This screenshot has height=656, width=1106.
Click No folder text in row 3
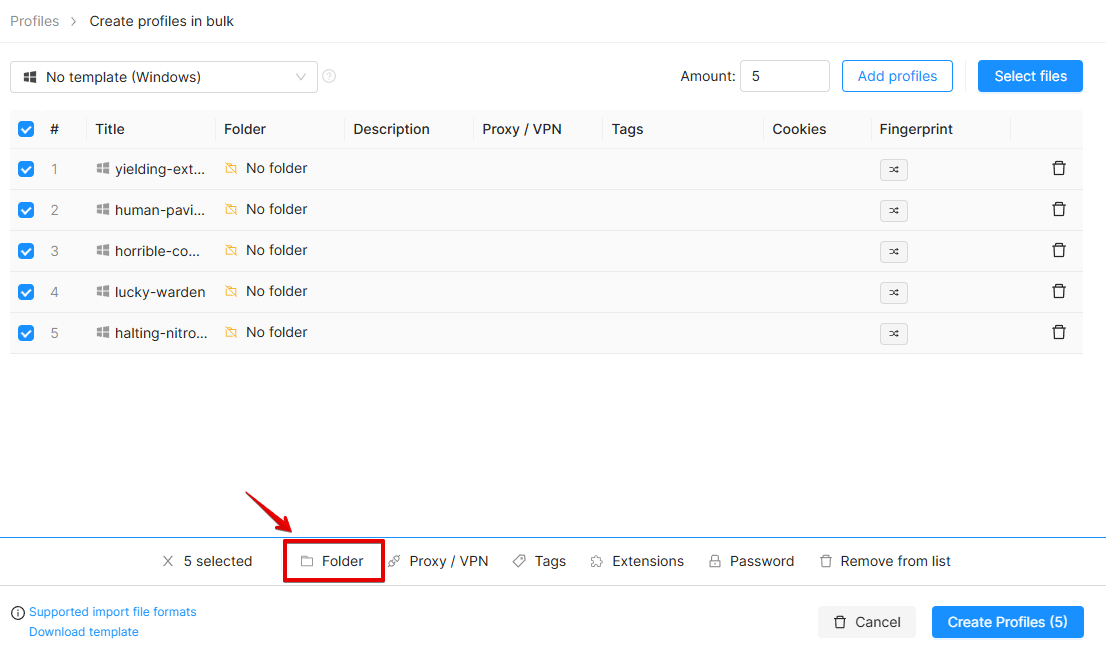pos(276,250)
